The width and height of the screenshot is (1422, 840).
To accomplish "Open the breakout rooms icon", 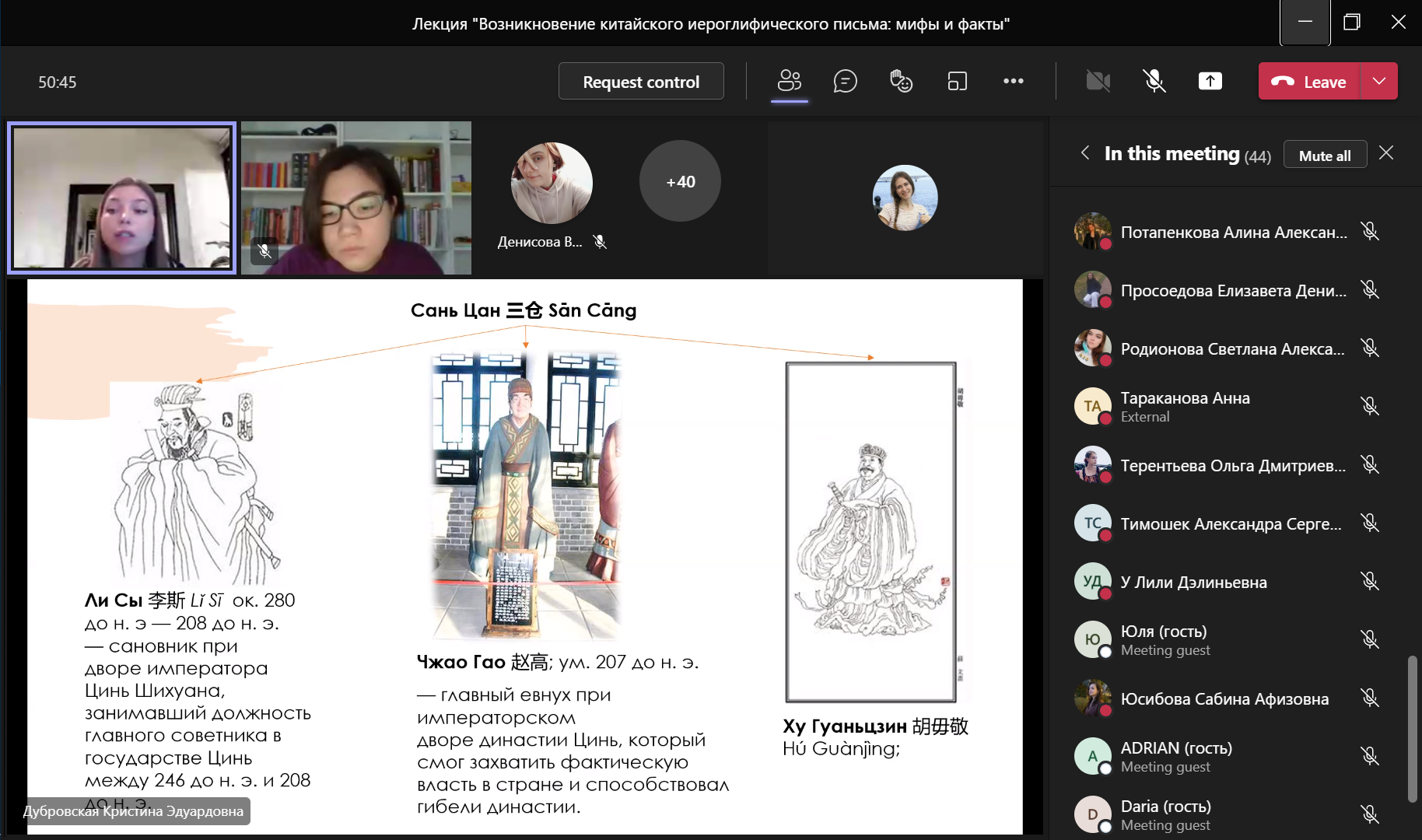I will click(957, 81).
